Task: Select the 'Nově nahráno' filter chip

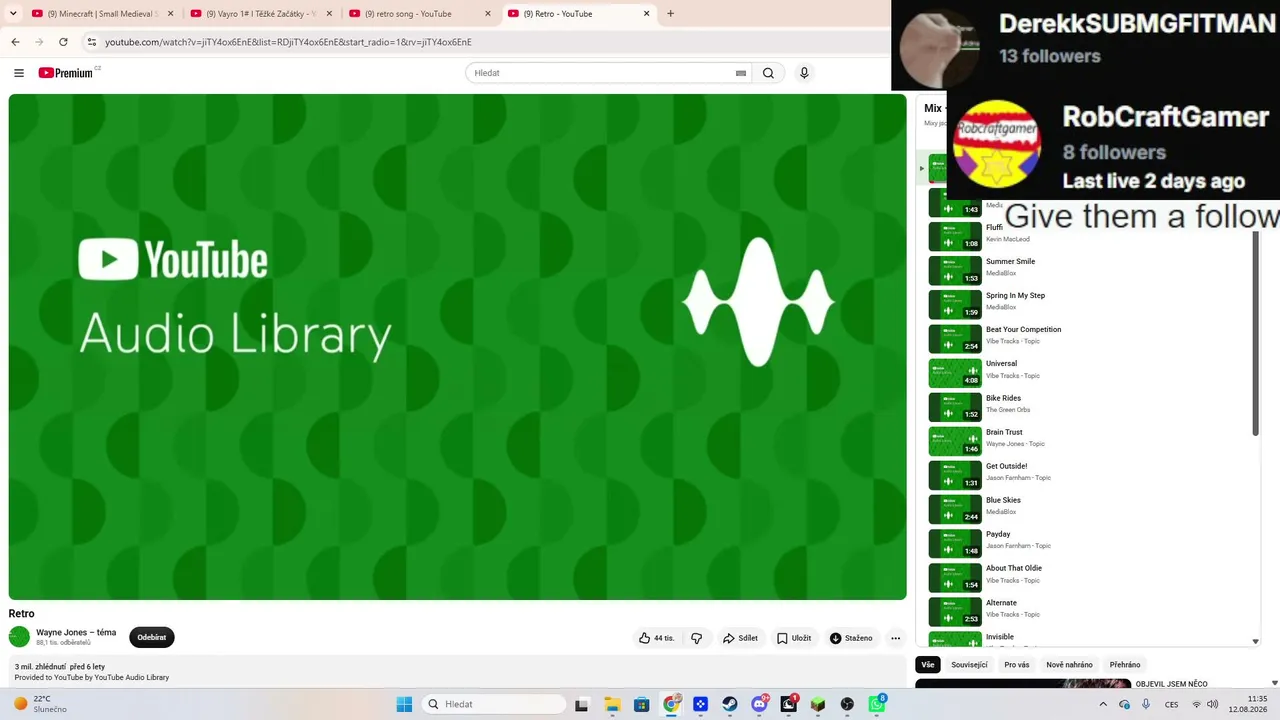Action: click(x=1069, y=665)
